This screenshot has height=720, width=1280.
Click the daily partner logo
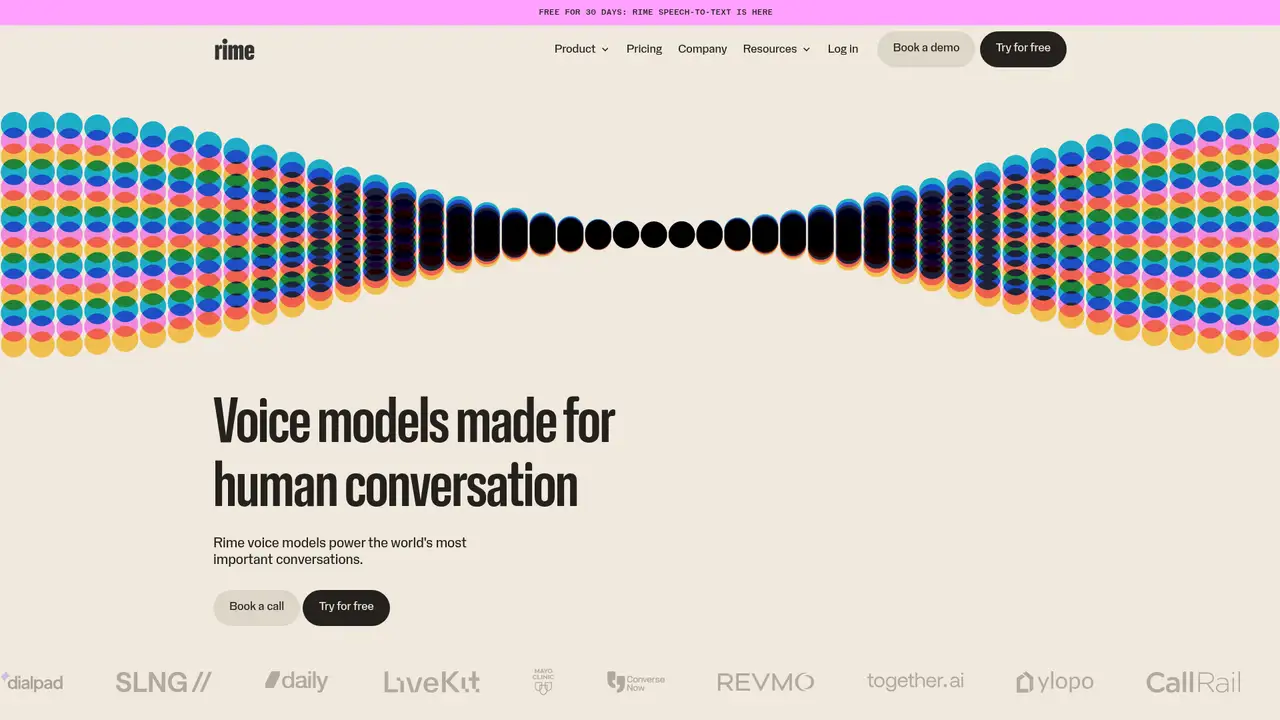[x=296, y=681]
